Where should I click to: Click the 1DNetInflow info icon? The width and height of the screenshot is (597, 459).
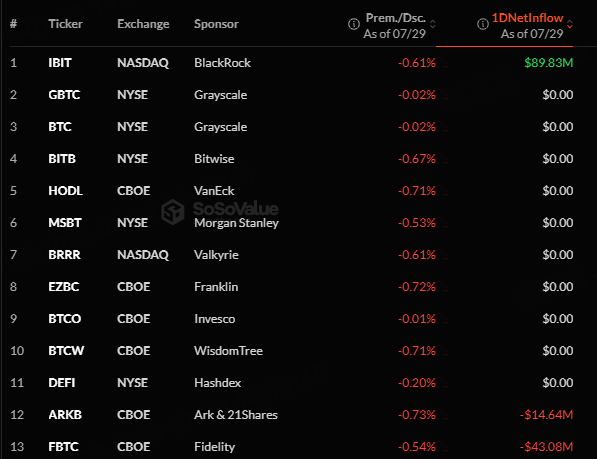[x=483, y=24]
